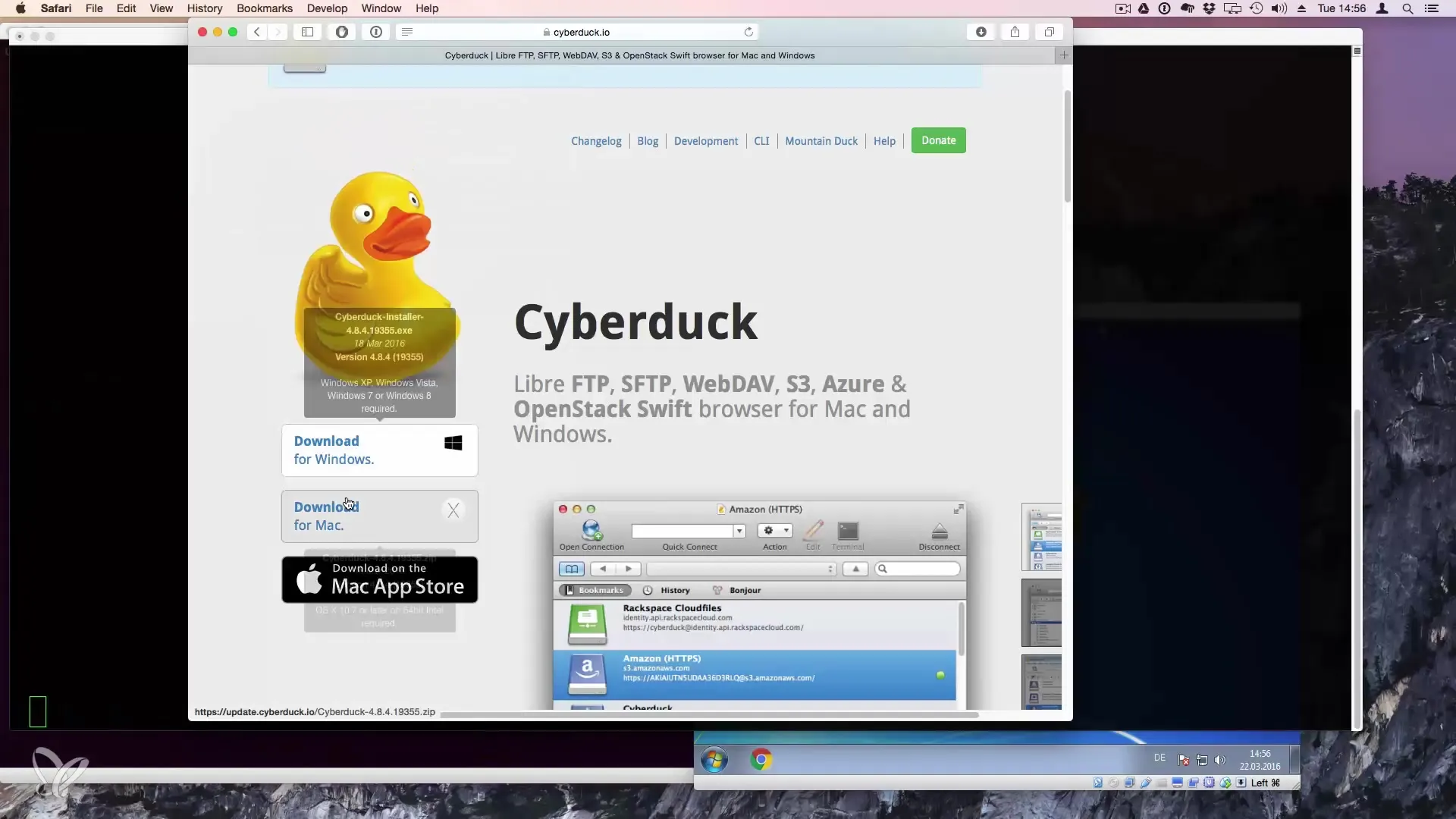Visit the Blog link

(648, 141)
